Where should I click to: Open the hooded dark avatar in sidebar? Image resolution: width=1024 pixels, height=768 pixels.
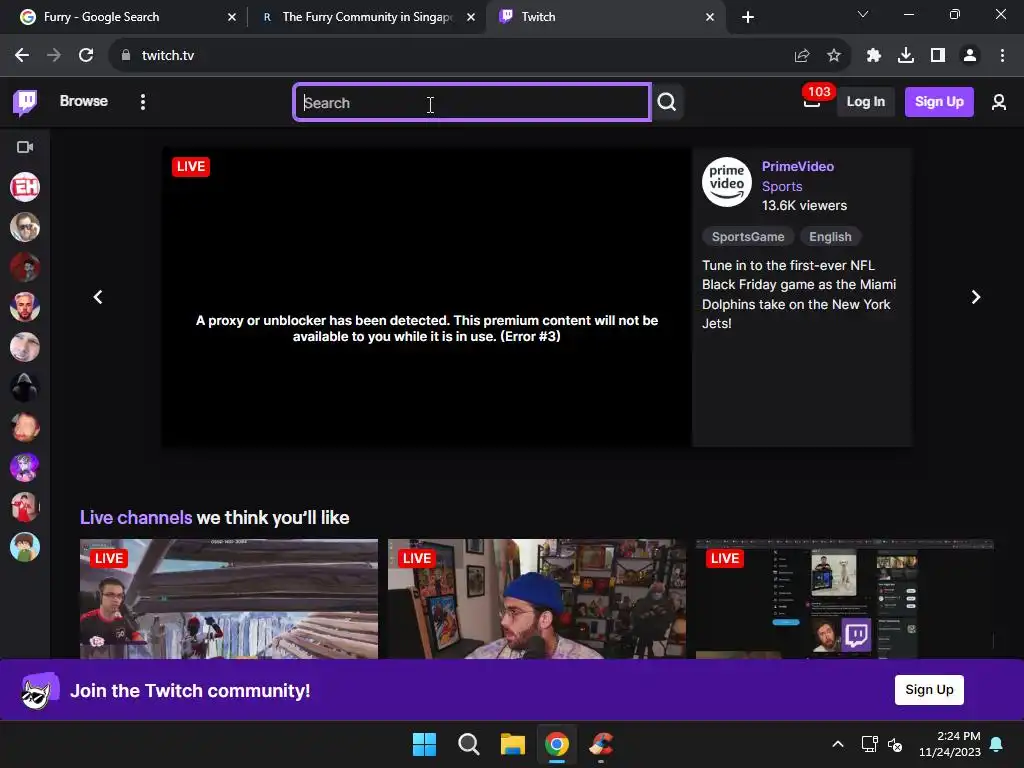click(x=25, y=387)
